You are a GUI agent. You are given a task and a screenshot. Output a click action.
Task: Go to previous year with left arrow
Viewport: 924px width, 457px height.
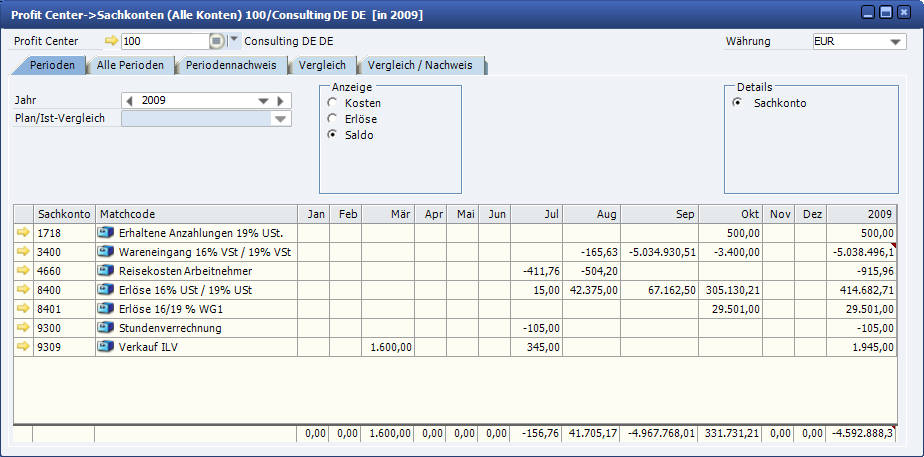[x=129, y=101]
